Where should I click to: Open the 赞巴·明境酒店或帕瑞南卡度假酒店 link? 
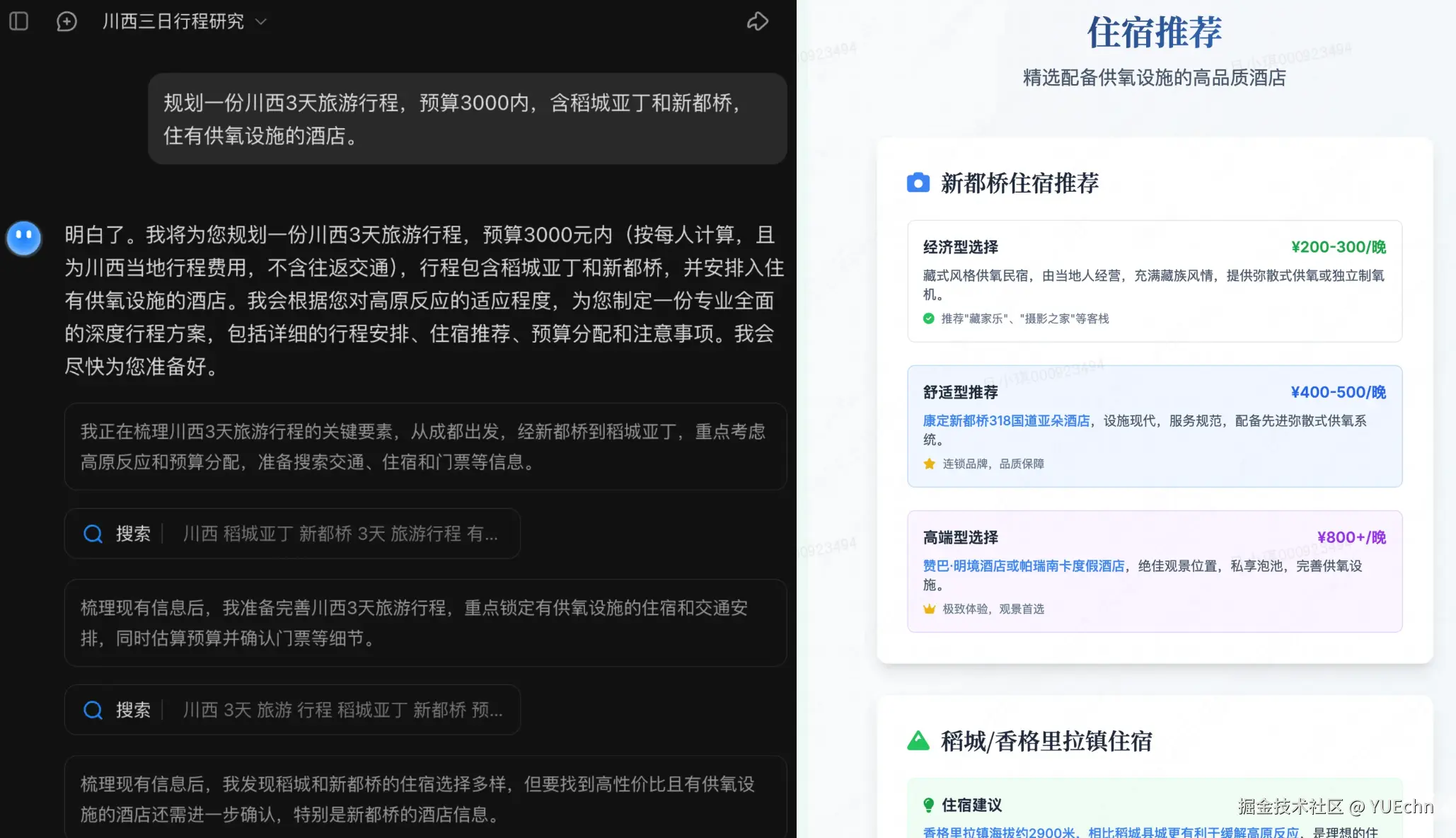pyautogui.click(x=1023, y=566)
